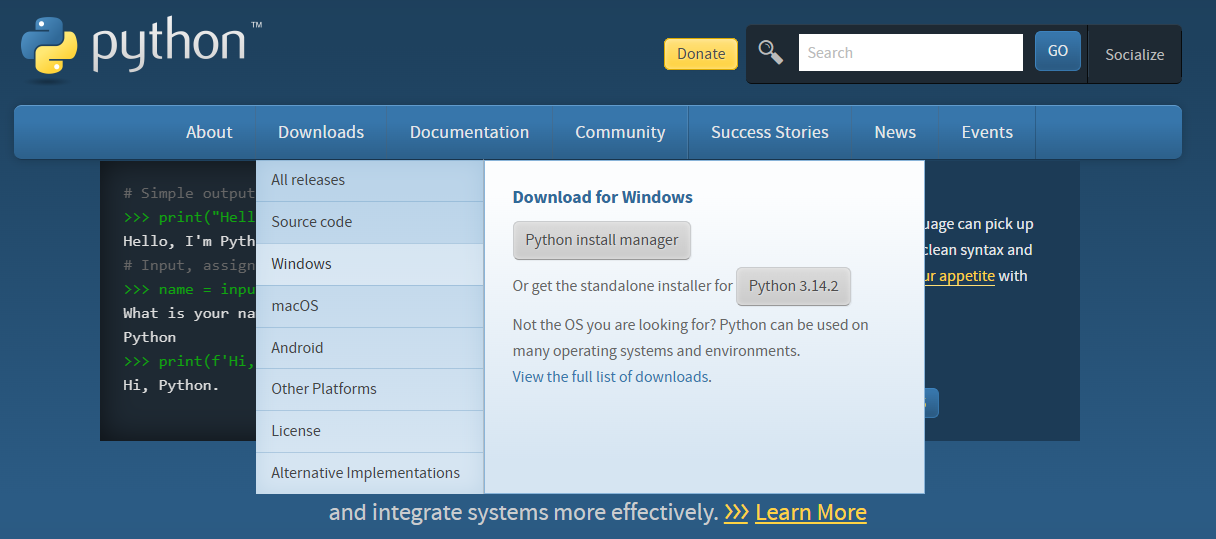Select All releases from Downloads submenu

370,180
